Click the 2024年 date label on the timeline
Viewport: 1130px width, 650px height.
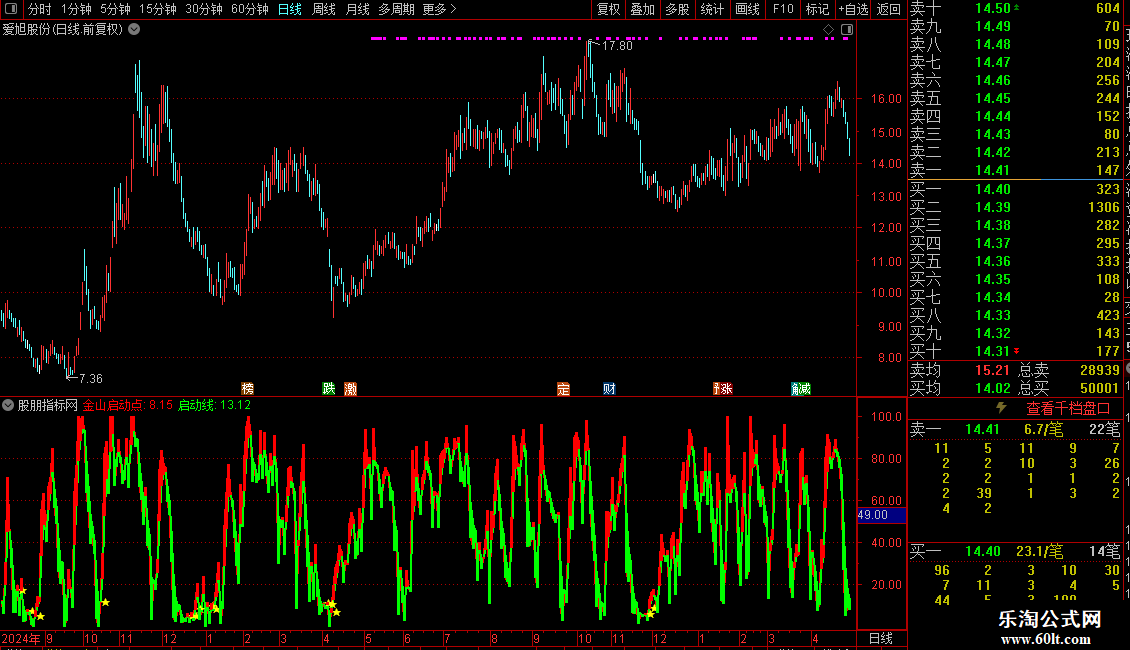click(21, 638)
